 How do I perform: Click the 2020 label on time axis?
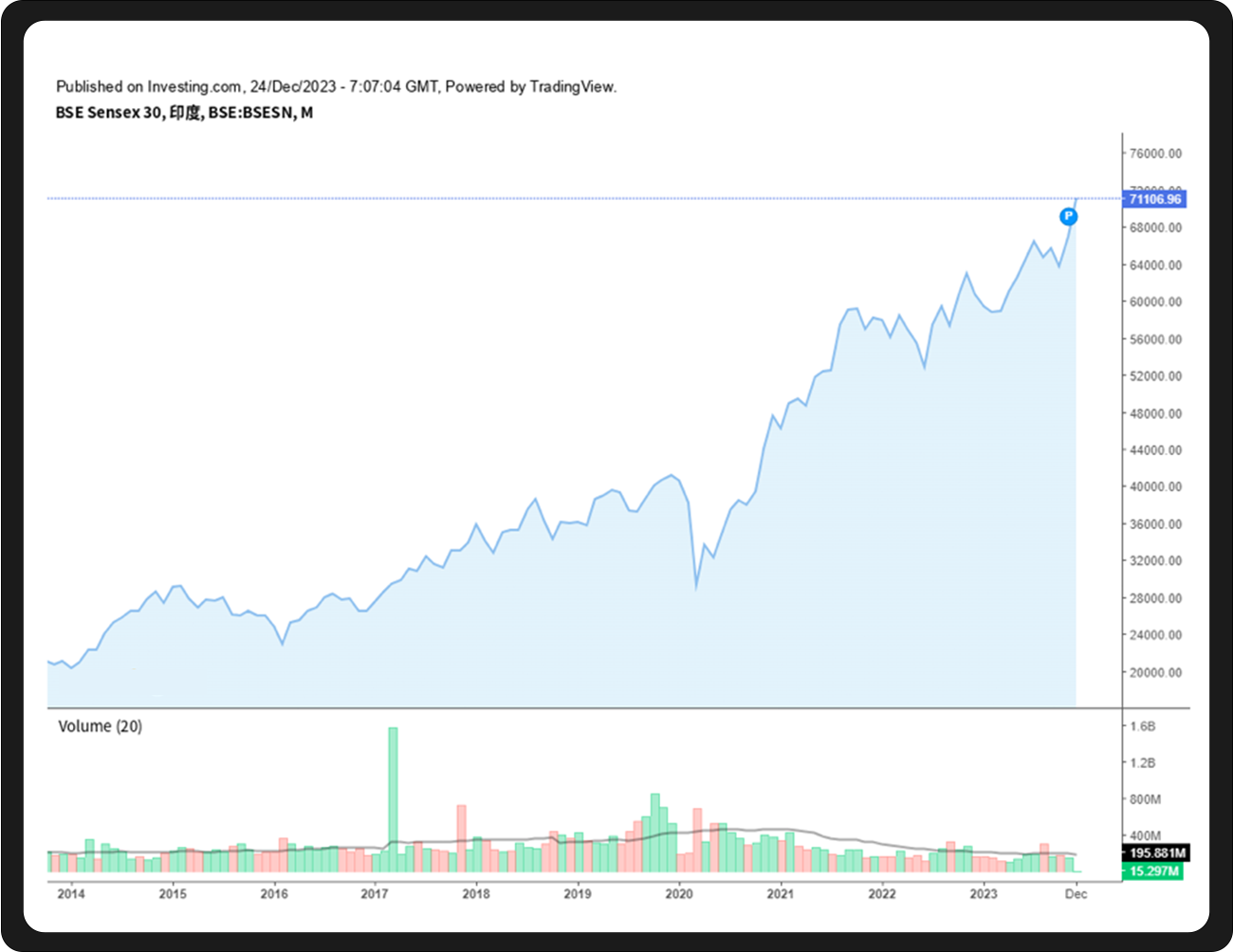tap(679, 893)
